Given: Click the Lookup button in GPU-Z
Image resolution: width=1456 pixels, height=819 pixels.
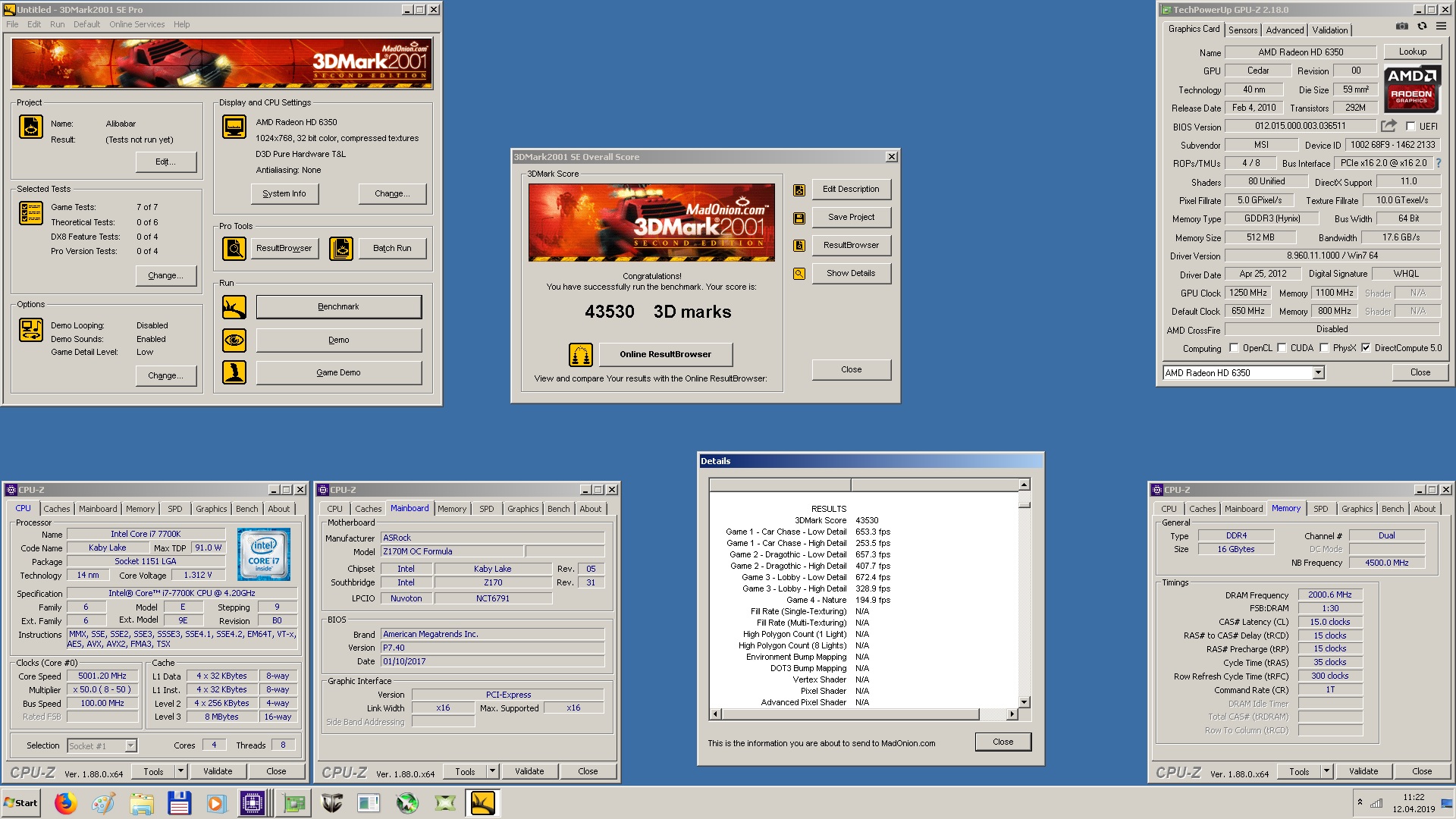Looking at the screenshot, I should (x=1412, y=52).
